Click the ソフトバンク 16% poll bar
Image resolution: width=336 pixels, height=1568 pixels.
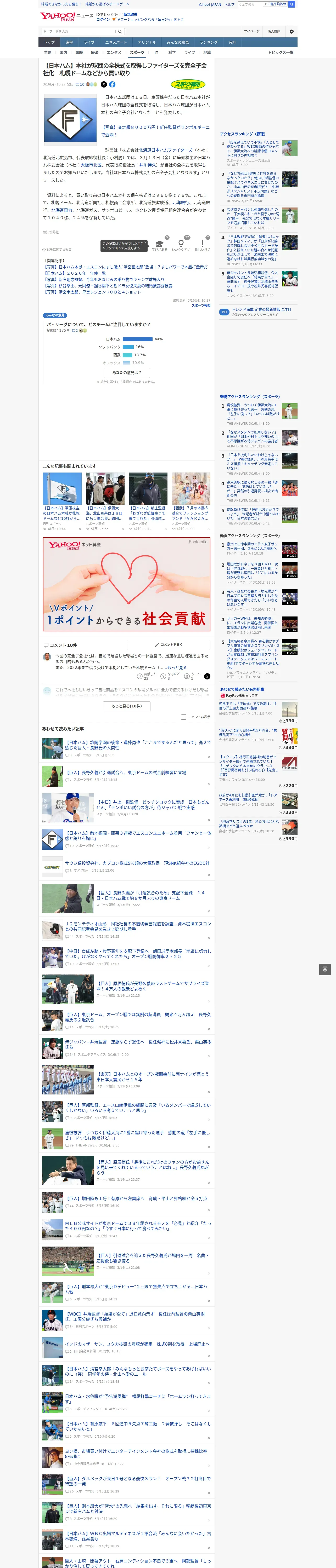128,347
